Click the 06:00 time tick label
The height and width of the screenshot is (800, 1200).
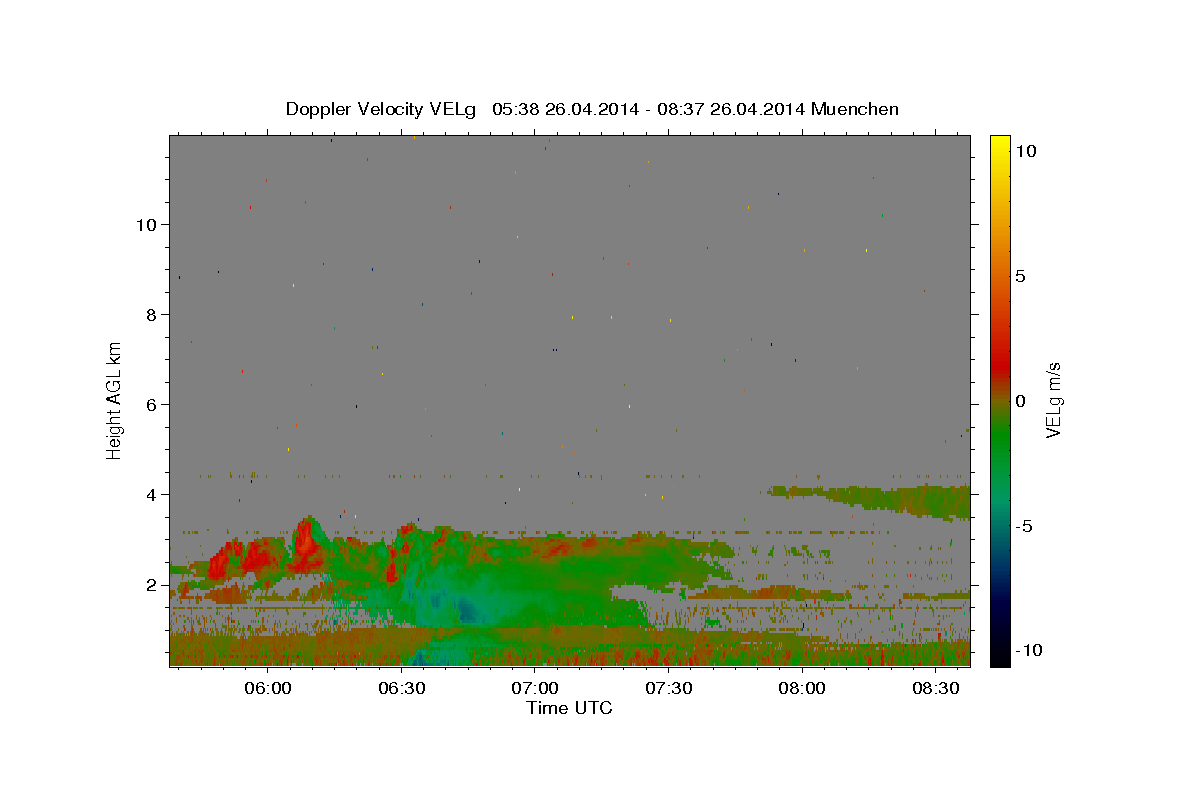pyautogui.click(x=268, y=689)
